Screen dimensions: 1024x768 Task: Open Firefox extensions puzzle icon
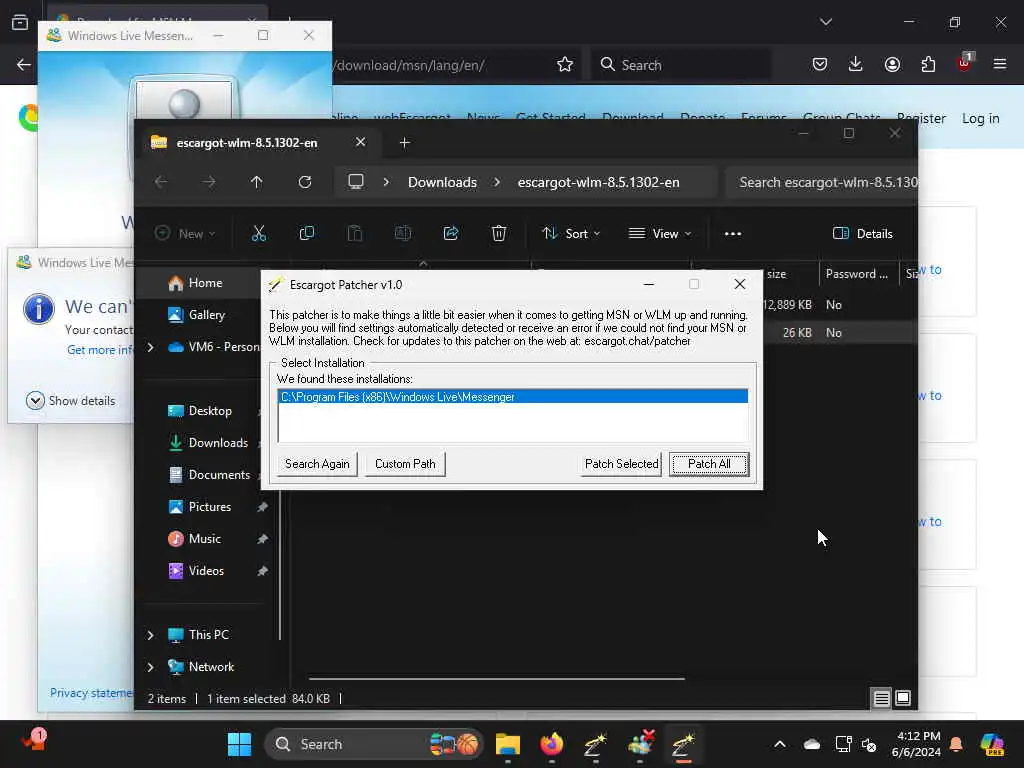click(x=928, y=65)
